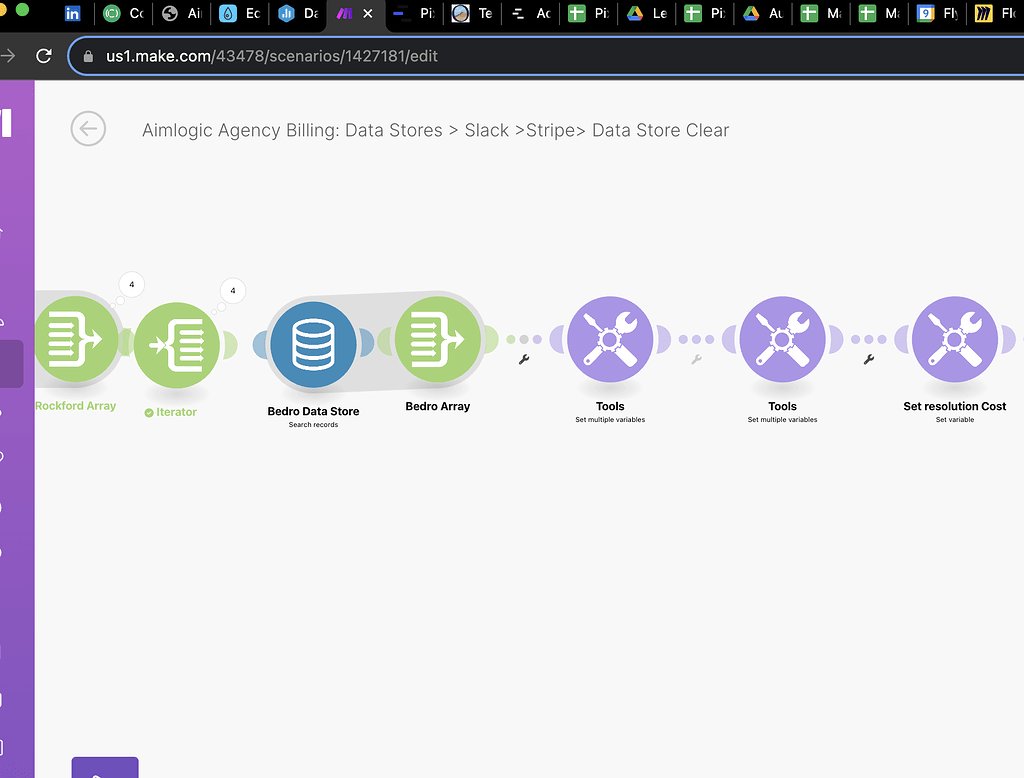The height and width of the screenshot is (778, 1024).
Task: Open the Set resolution Cost module
Action: (954, 338)
